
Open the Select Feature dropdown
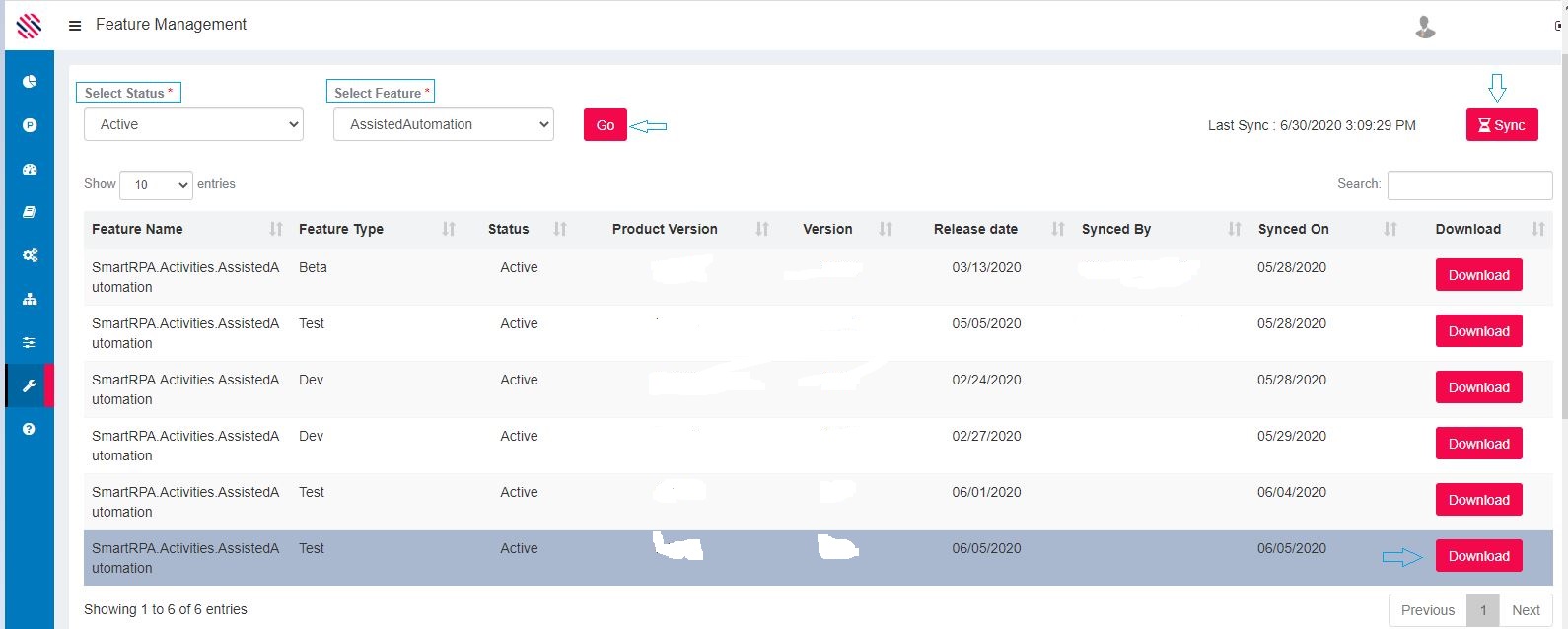click(443, 124)
